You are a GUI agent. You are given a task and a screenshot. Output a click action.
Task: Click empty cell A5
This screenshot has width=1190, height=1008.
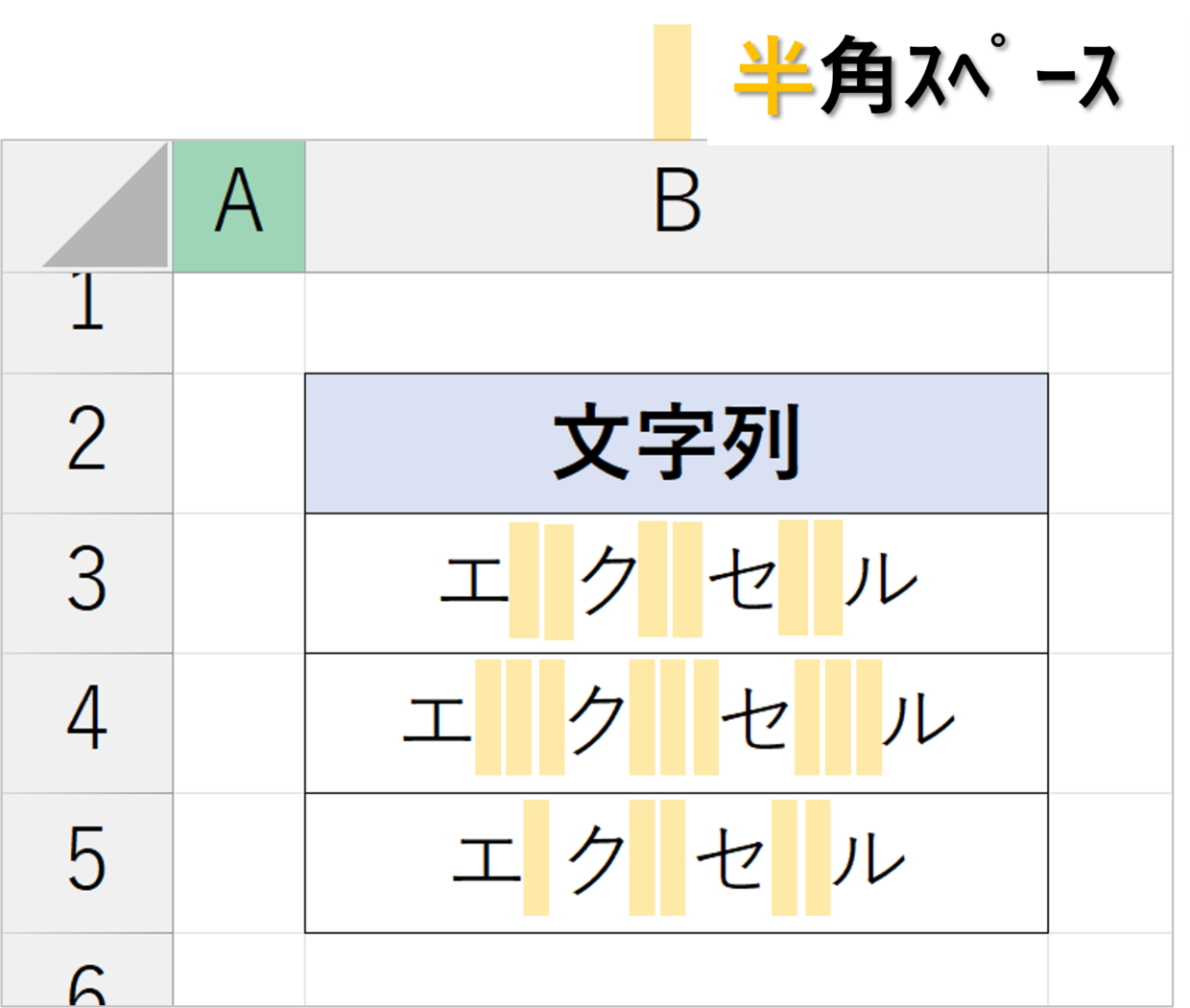(x=239, y=862)
